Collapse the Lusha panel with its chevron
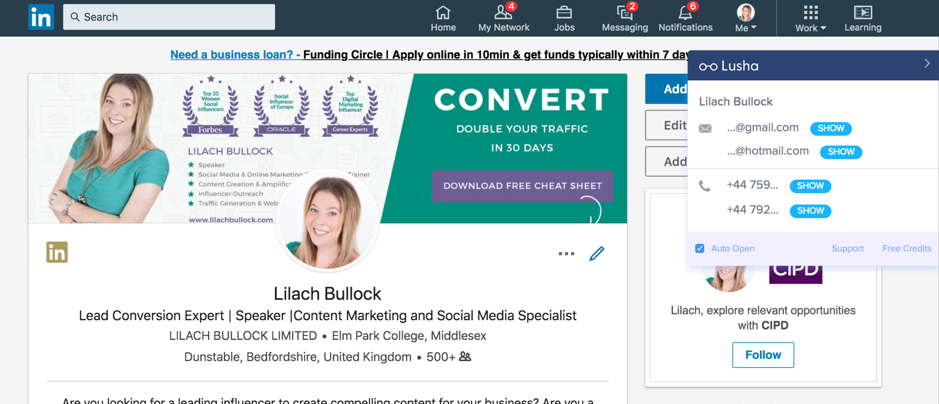939x404 pixels. click(x=927, y=63)
